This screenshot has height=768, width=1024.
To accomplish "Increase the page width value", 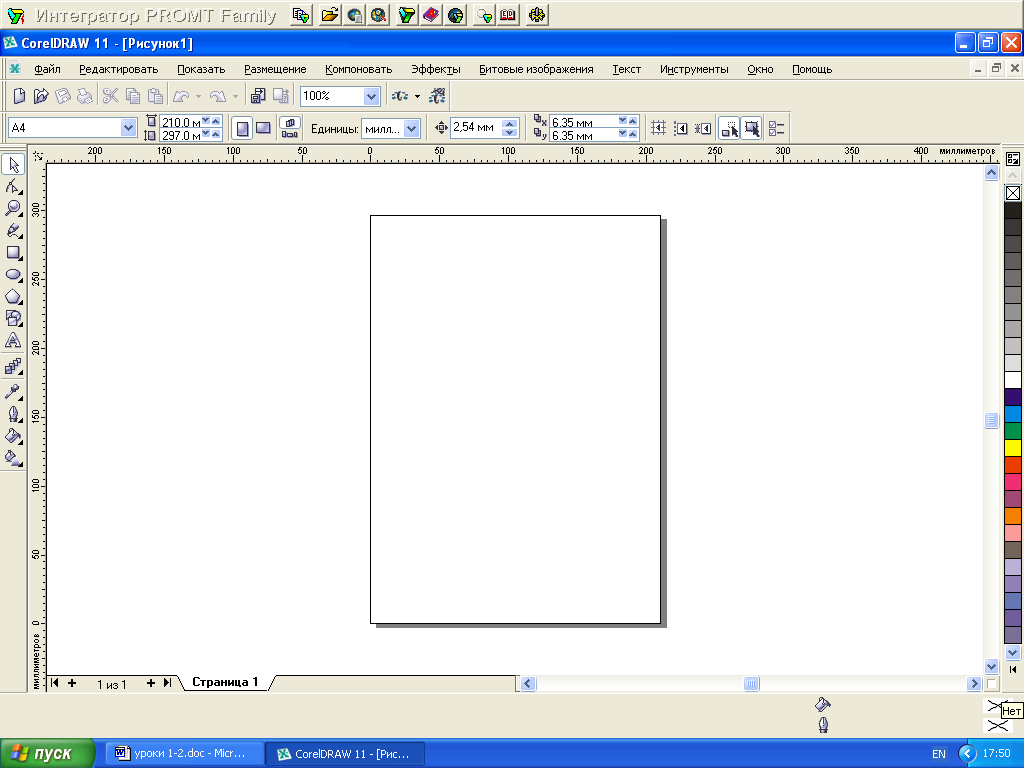I will (216, 120).
